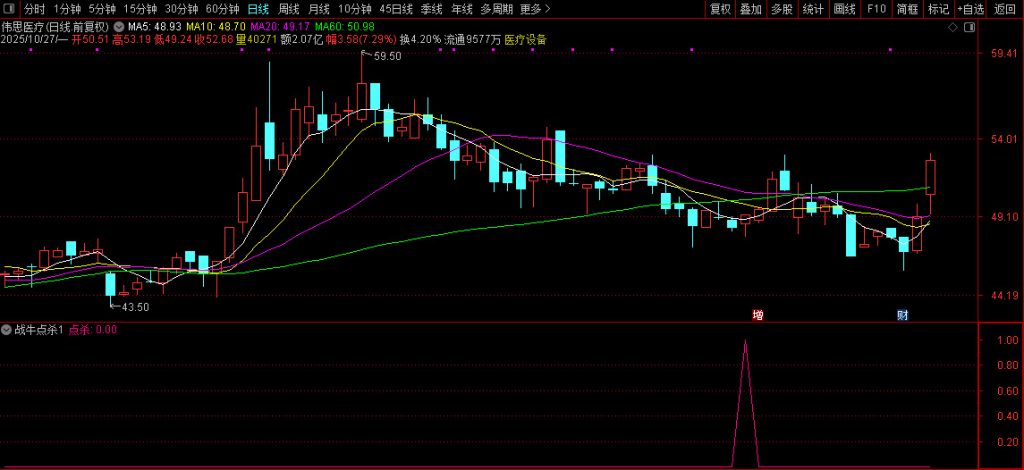Expand the 更多 periods menu
This screenshot has height=470, width=1024.
[x=536, y=9]
